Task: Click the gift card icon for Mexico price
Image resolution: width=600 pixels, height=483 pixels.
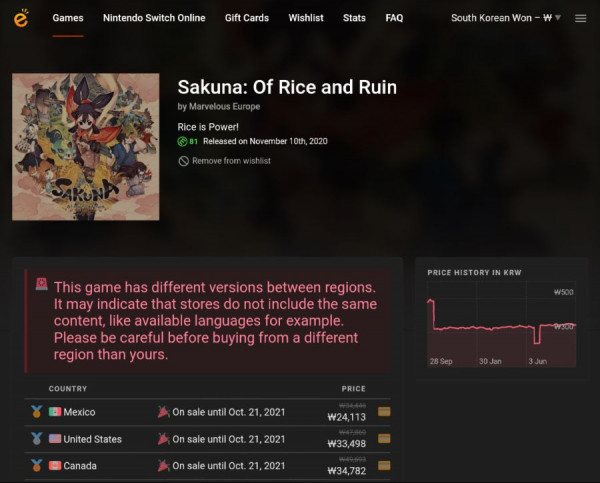Action: pyautogui.click(x=384, y=411)
